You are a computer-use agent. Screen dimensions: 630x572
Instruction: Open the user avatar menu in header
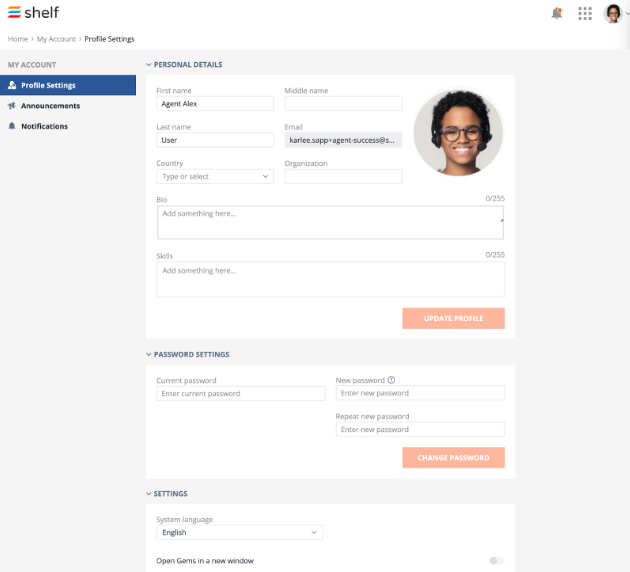(x=613, y=14)
